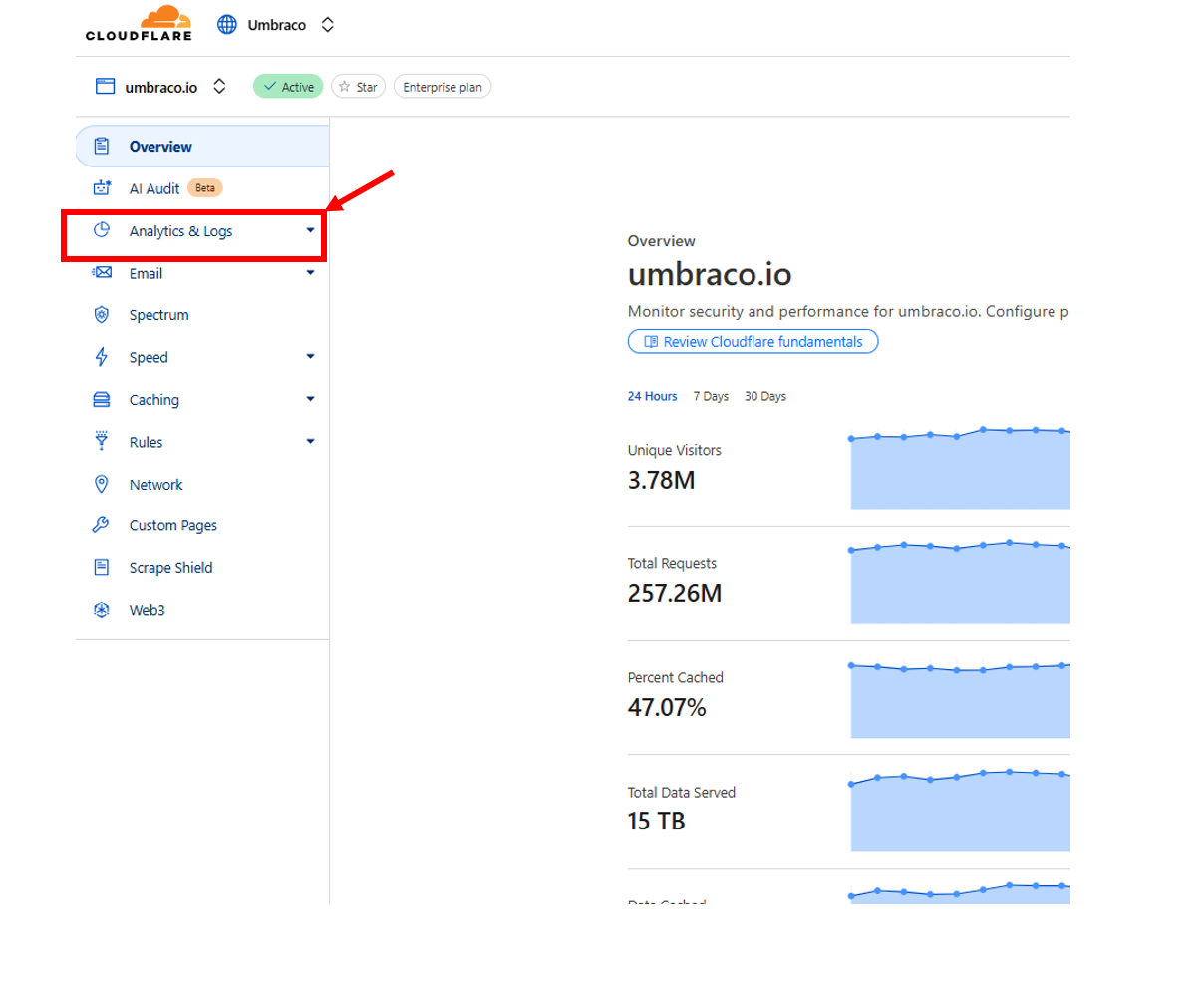
Task: Click the Scrape Shield document icon
Action: point(102,567)
